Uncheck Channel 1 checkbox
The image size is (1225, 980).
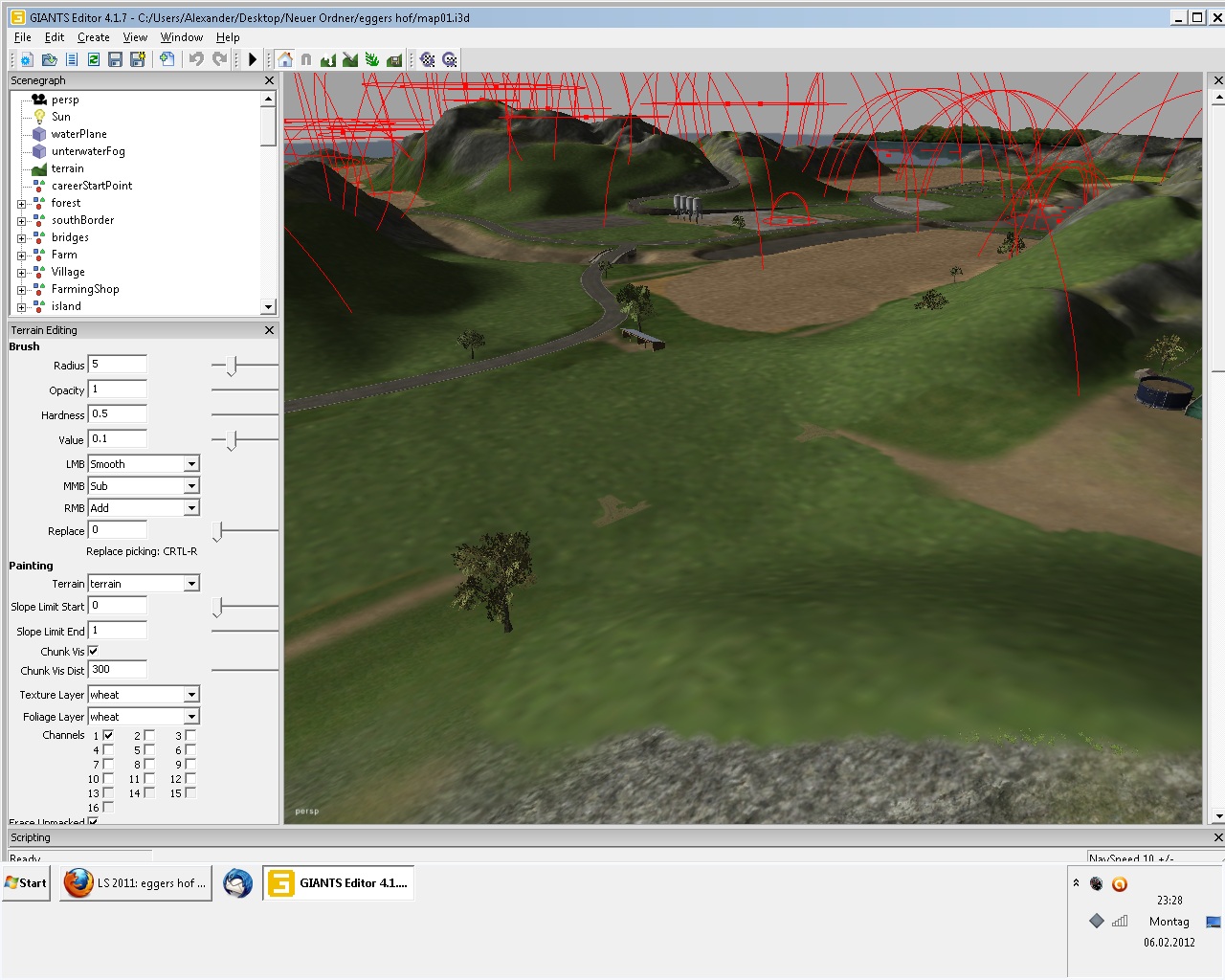tap(108, 735)
